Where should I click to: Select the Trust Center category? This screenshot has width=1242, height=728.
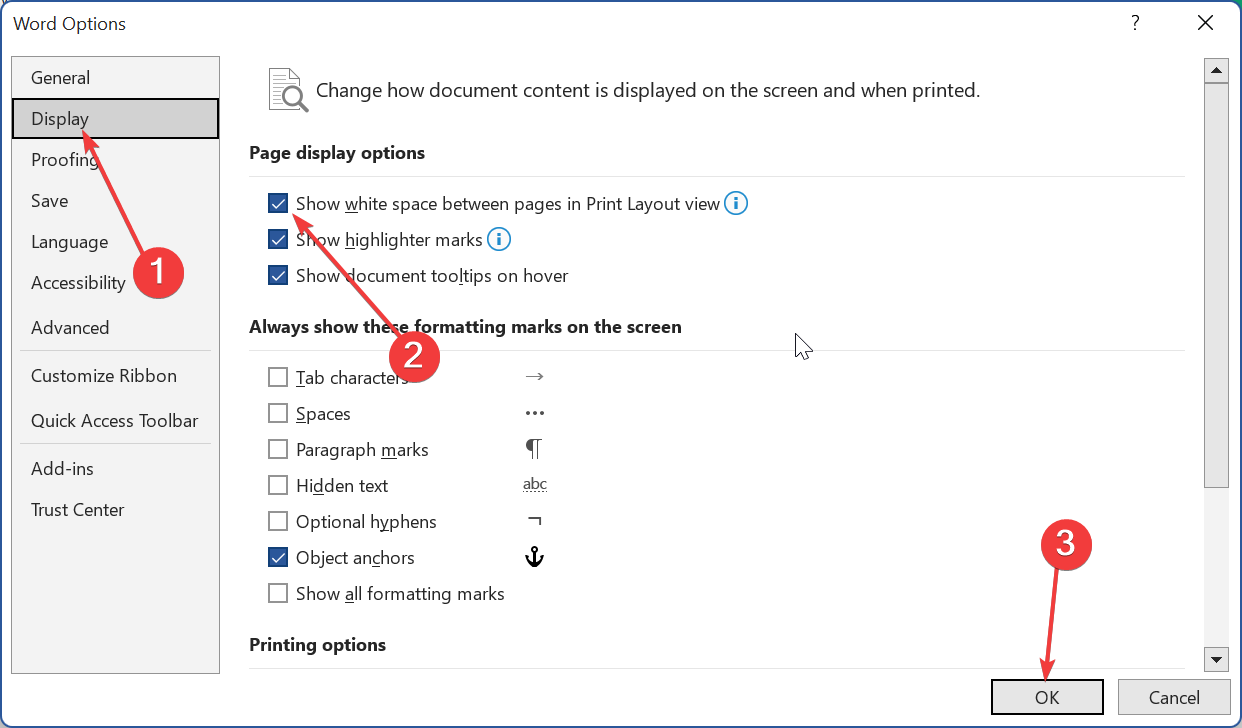78,510
